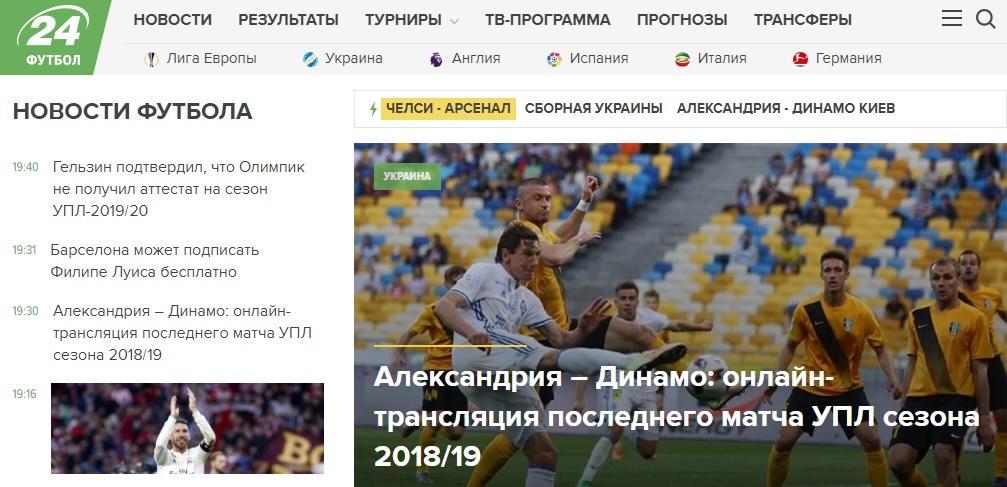Viewport: 1007px width, 487px height.
Task: Click the Bundesliga icon next to Германия
Action: click(x=800, y=59)
